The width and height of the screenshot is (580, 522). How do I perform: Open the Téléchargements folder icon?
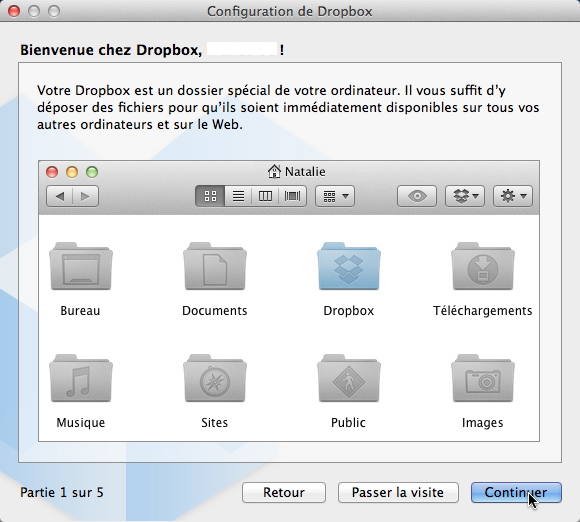pos(483,266)
